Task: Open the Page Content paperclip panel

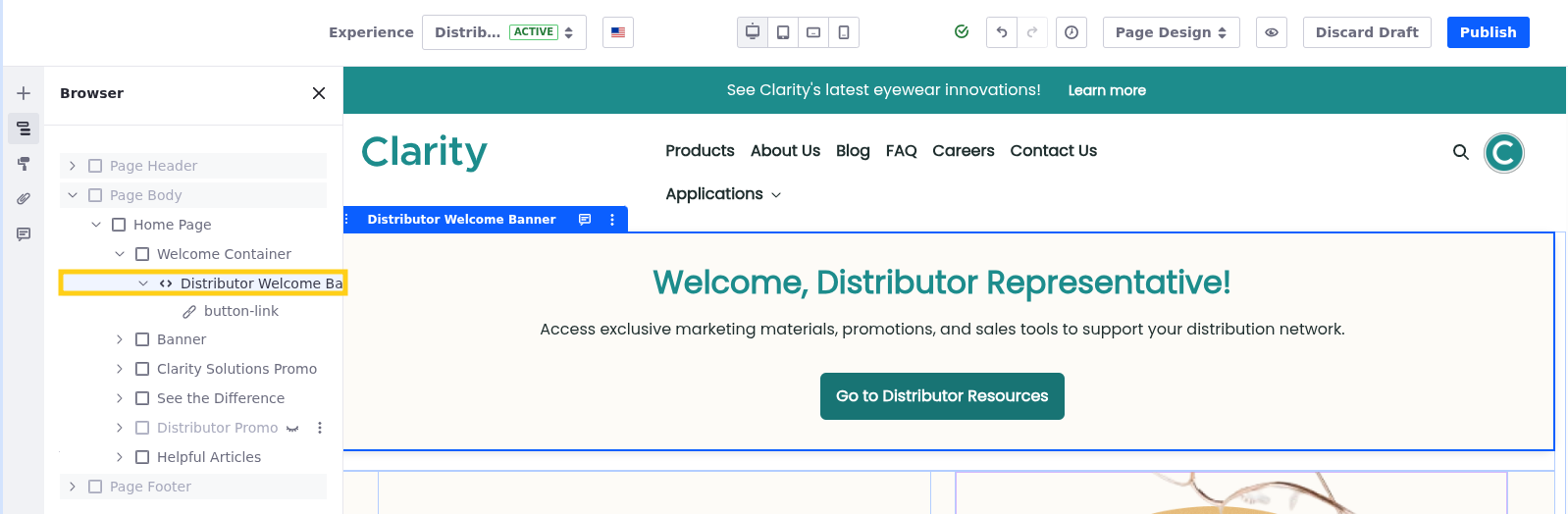Action: (x=24, y=199)
